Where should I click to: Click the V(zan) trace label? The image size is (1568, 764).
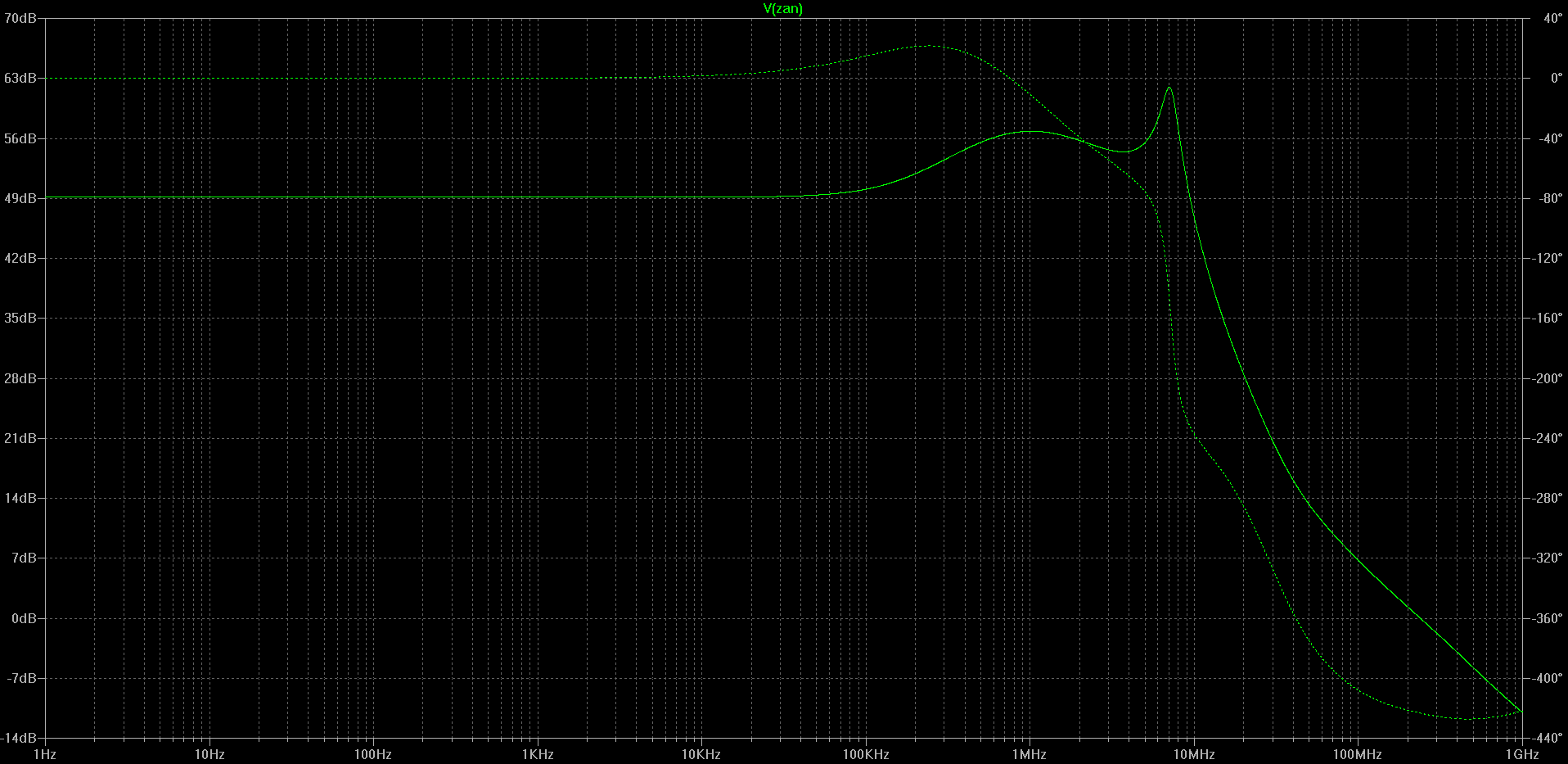(x=782, y=9)
